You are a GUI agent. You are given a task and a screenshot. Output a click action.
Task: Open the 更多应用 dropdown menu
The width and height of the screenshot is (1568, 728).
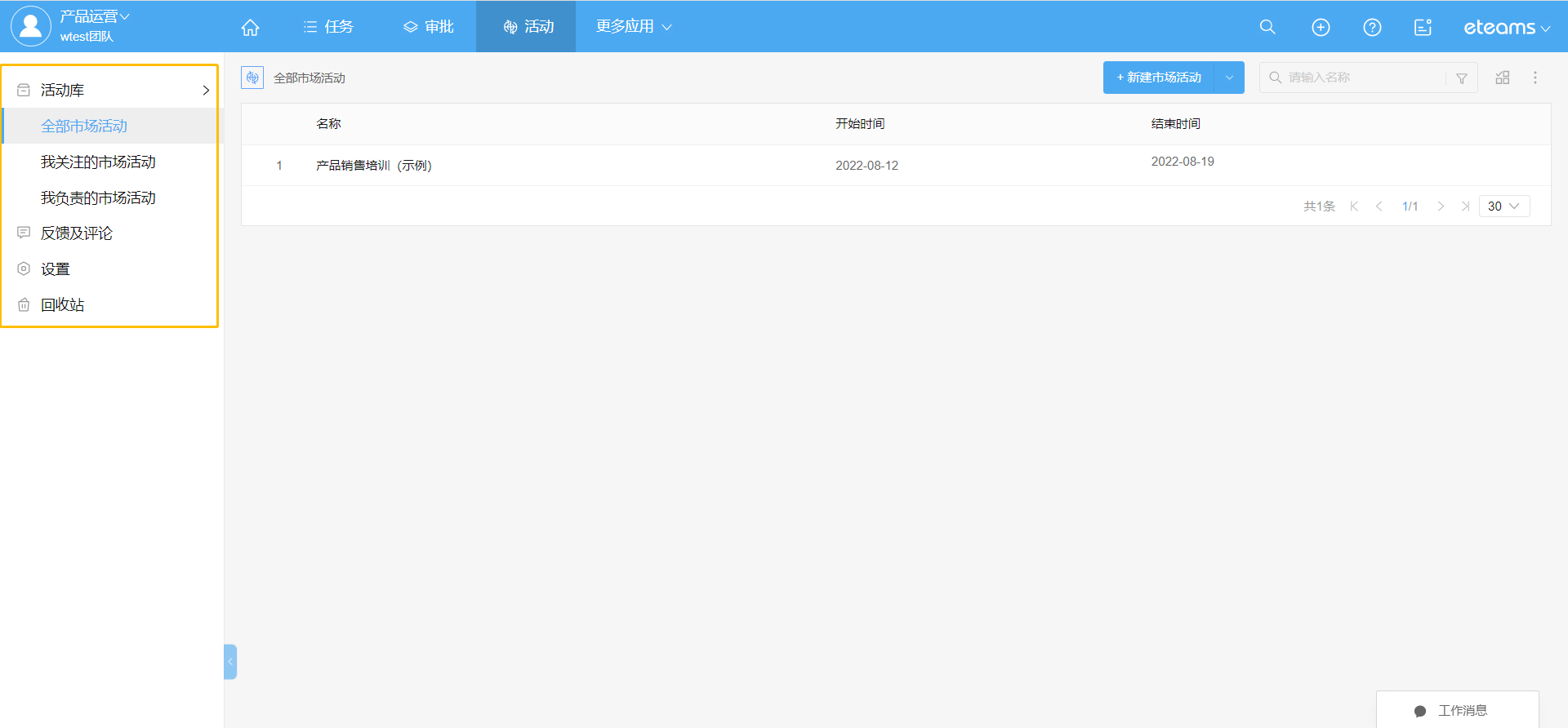633,27
